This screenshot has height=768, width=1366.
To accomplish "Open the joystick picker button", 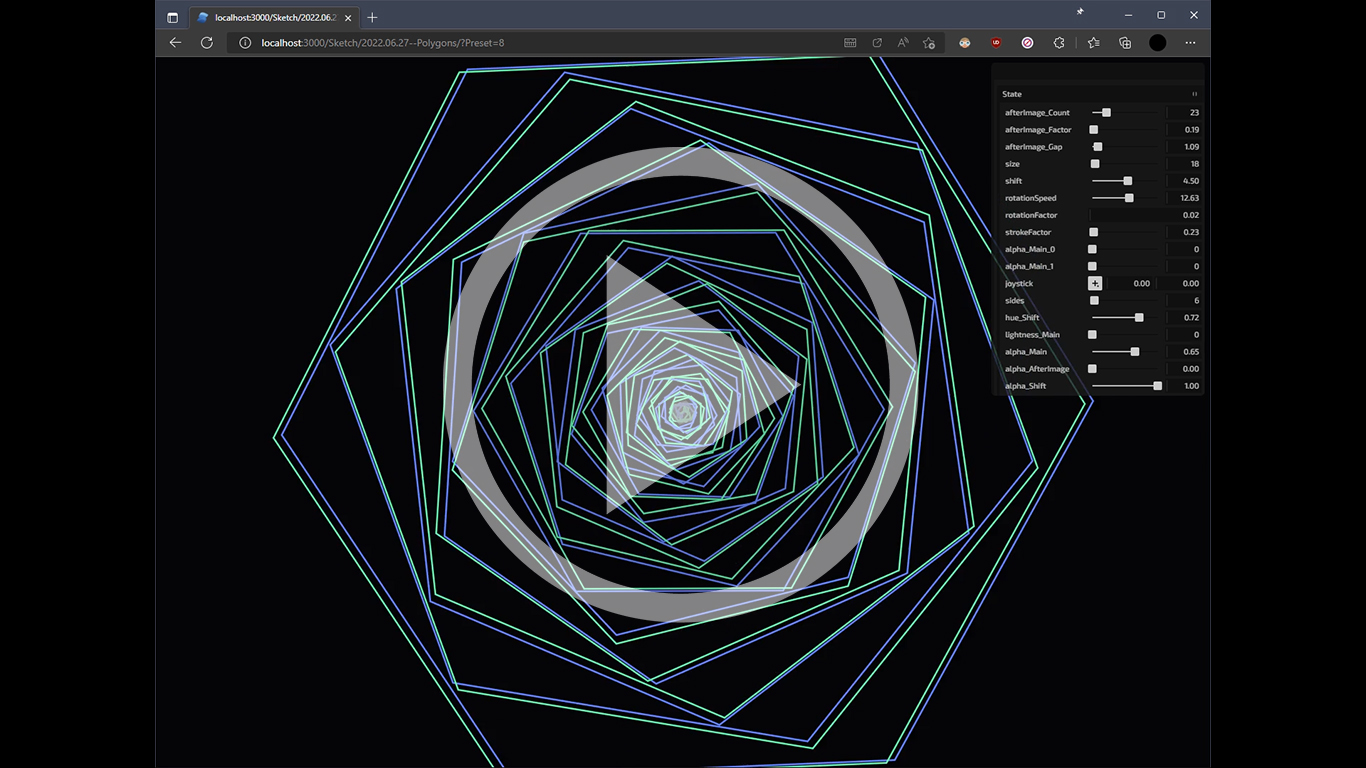I will [1095, 283].
